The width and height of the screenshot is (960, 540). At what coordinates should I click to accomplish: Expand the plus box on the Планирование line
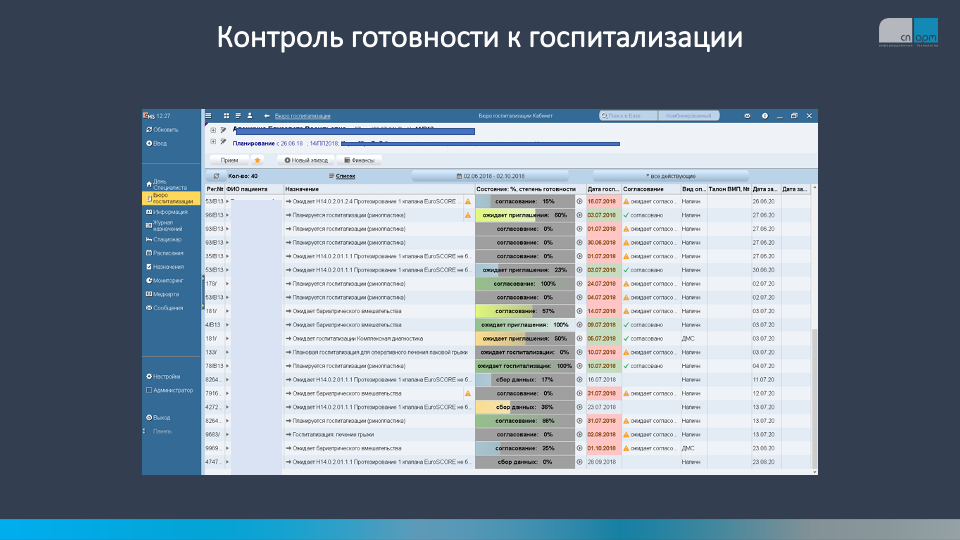[213, 141]
